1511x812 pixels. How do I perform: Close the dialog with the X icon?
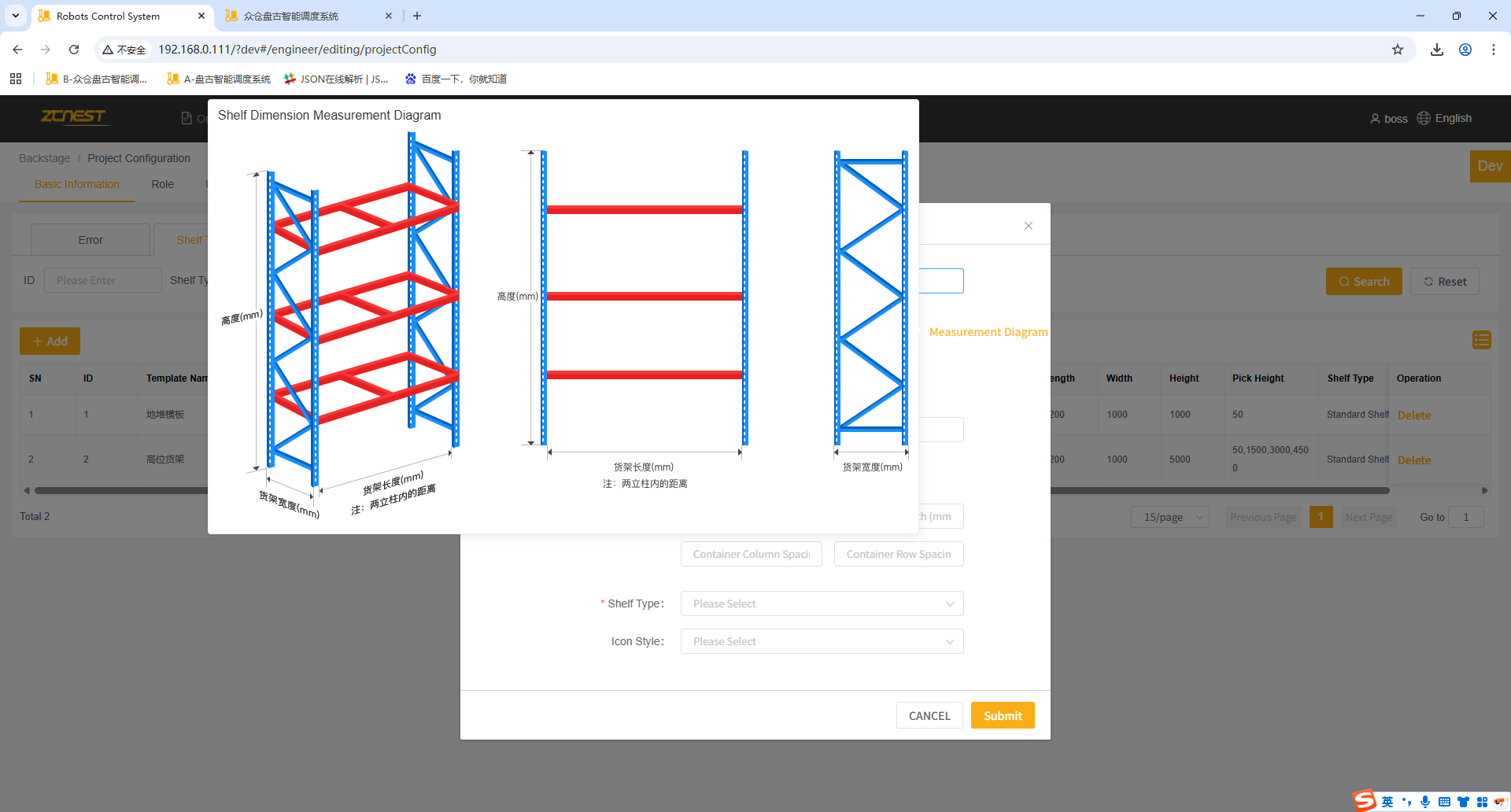point(1029,226)
